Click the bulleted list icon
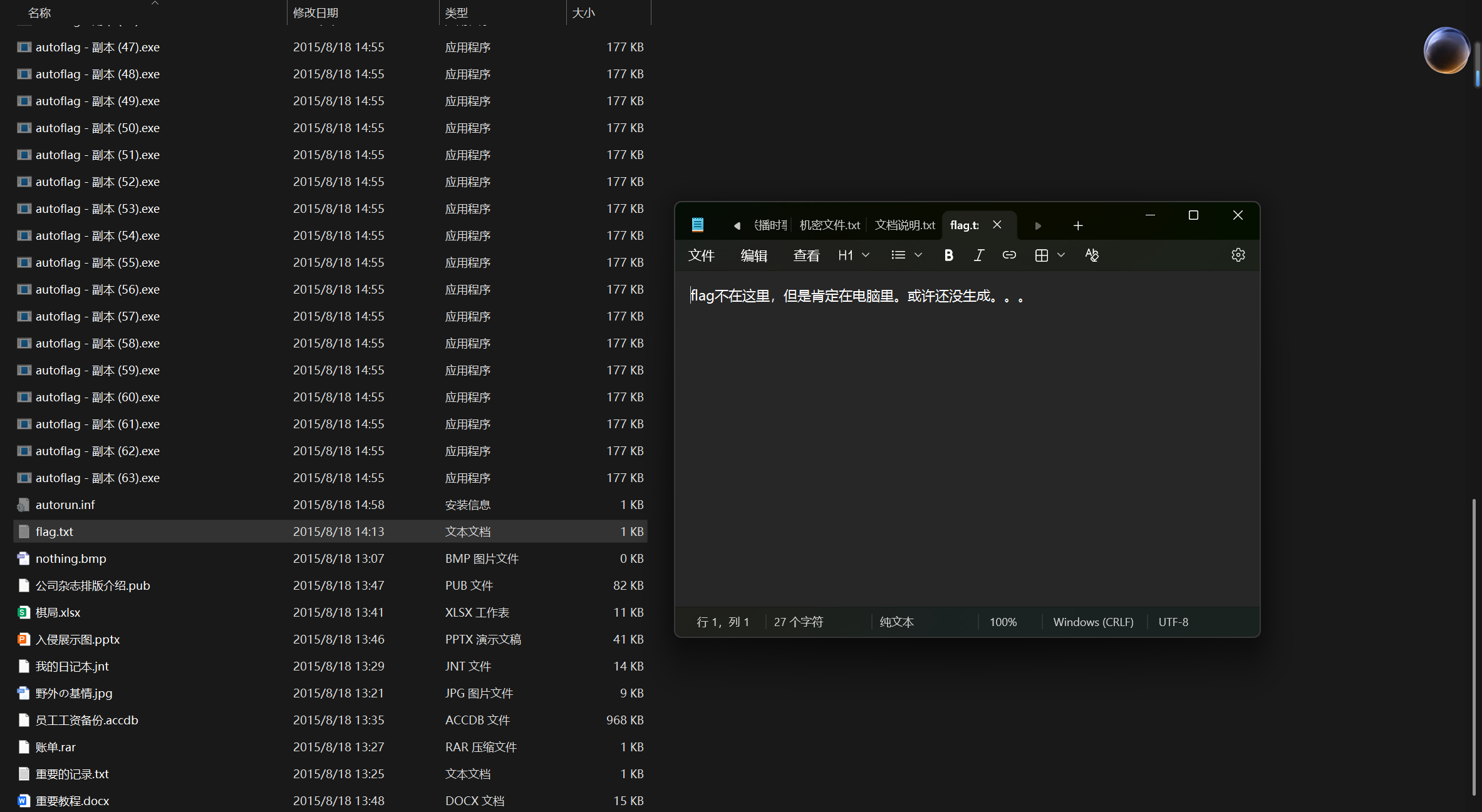Image resolution: width=1482 pixels, height=812 pixels. click(x=898, y=255)
